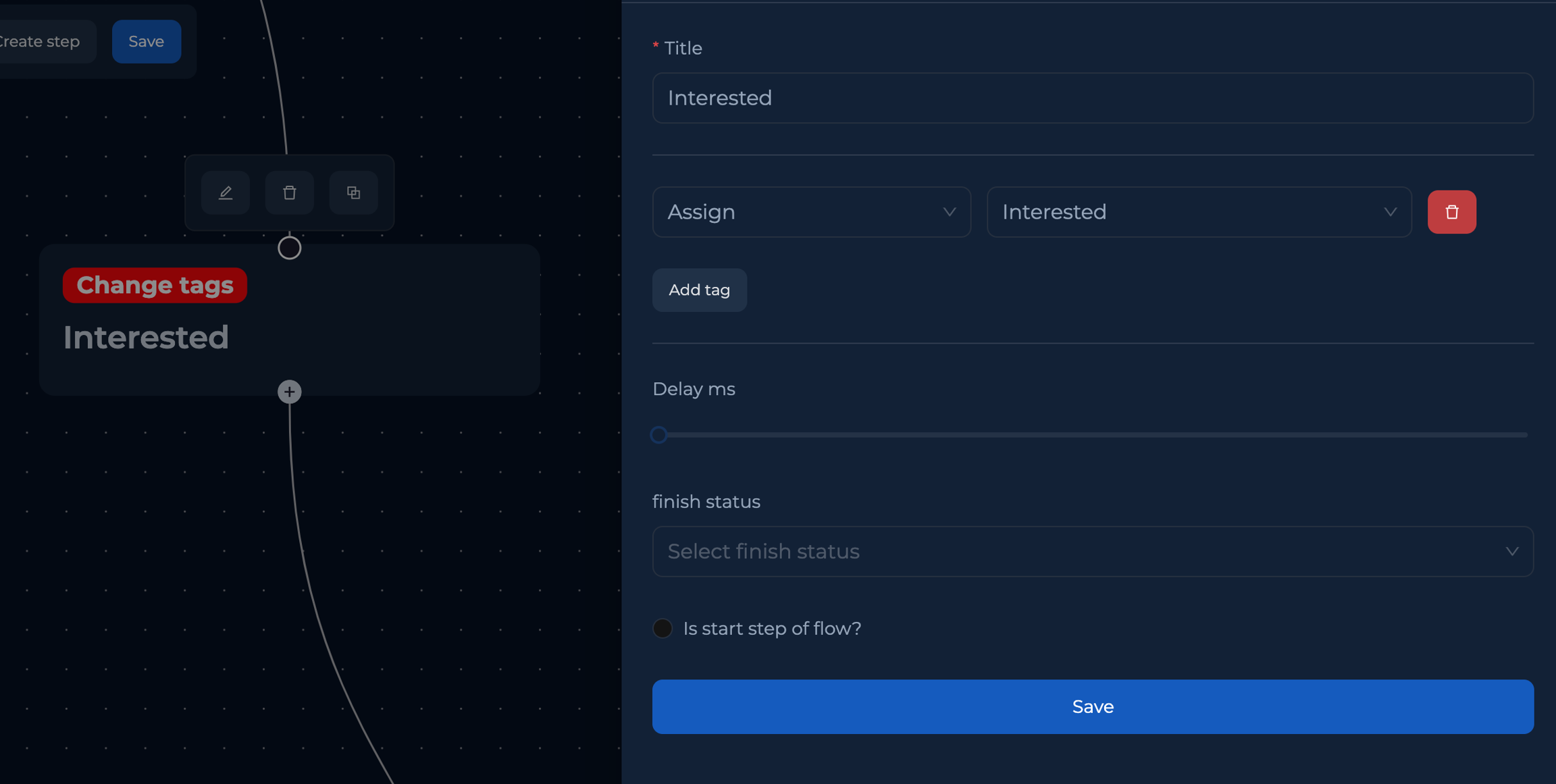Remove the tag row with red trash button
The width and height of the screenshot is (1556, 784).
[1451, 212]
